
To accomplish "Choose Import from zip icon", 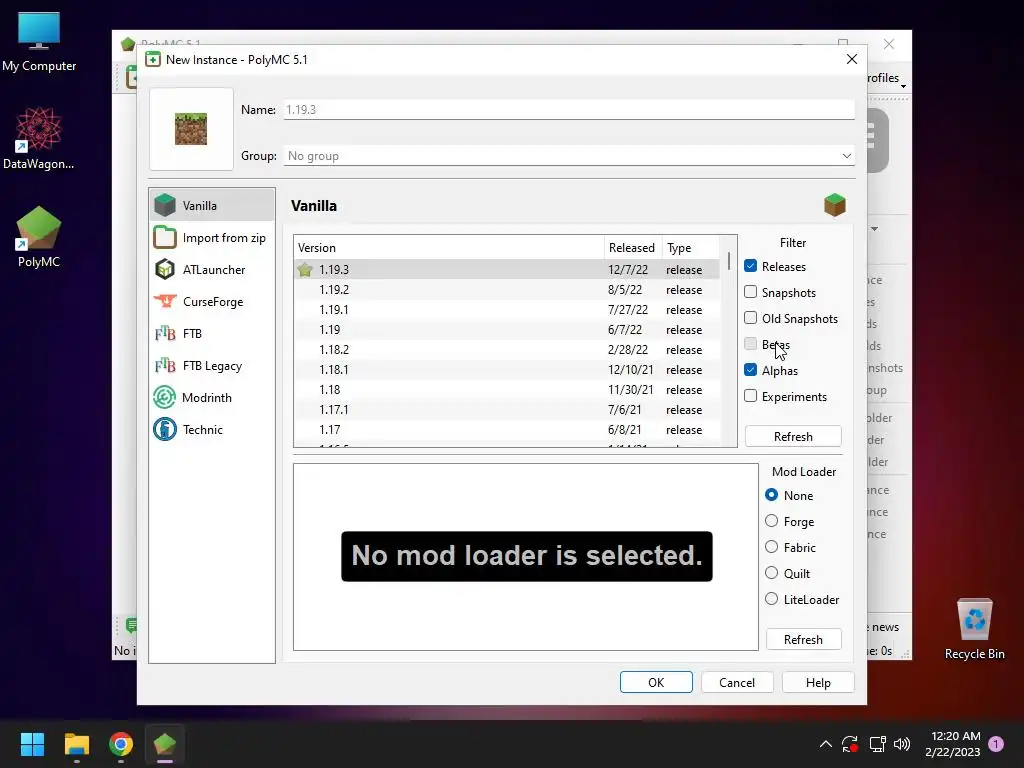I will (x=165, y=238).
